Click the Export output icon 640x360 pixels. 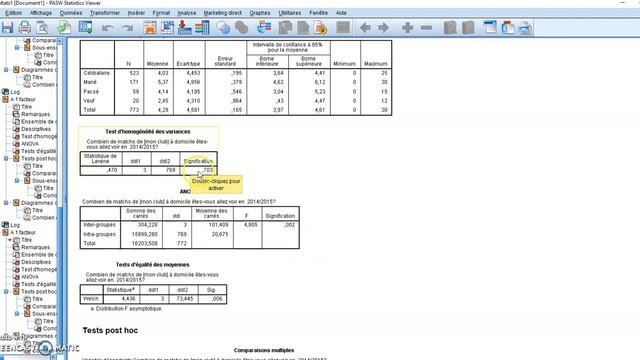click(x=64, y=28)
